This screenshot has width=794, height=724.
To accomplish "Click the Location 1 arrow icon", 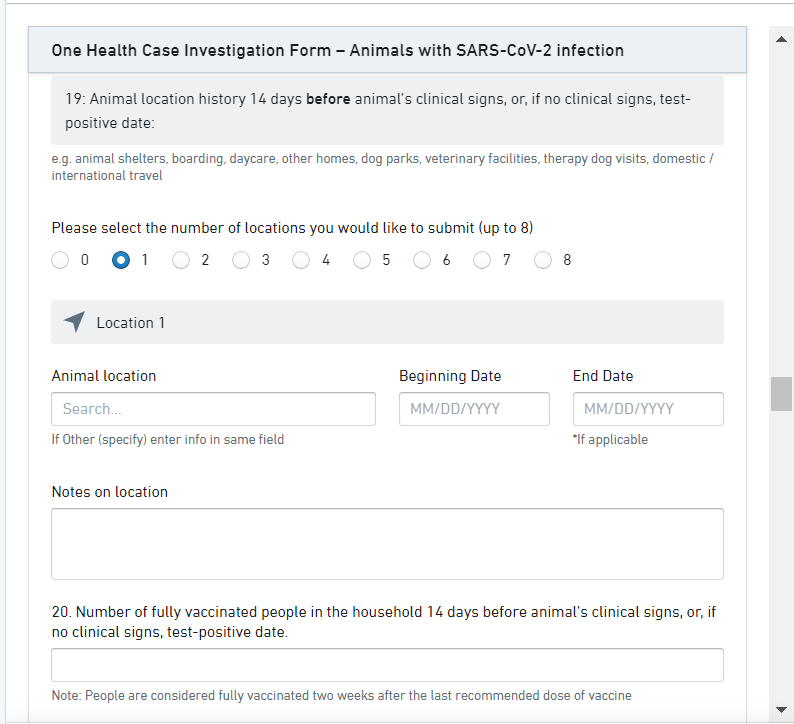I will click(x=74, y=322).
